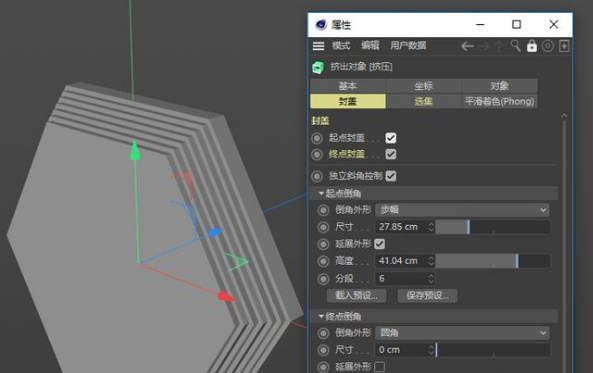
Task: Open the magnifier search icon
Action: [515, 46]
